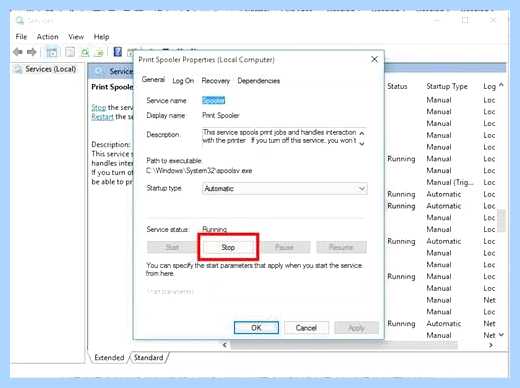Switch to the Extended view tab
520x388 pixels.
pos(109,357)
